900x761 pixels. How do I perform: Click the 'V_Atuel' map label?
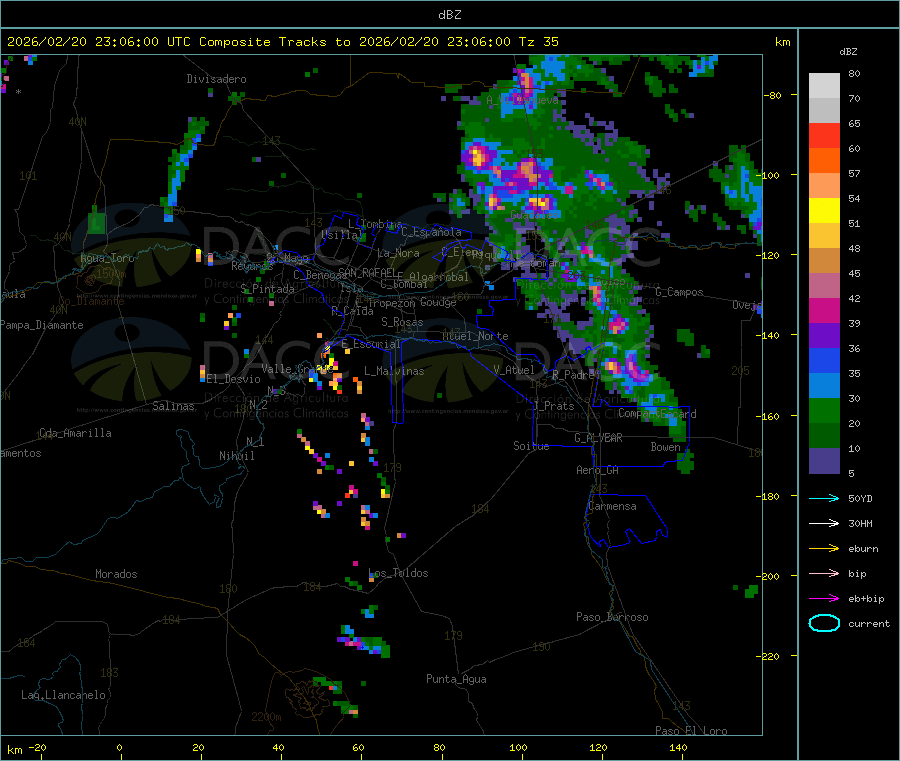point(514,370)
